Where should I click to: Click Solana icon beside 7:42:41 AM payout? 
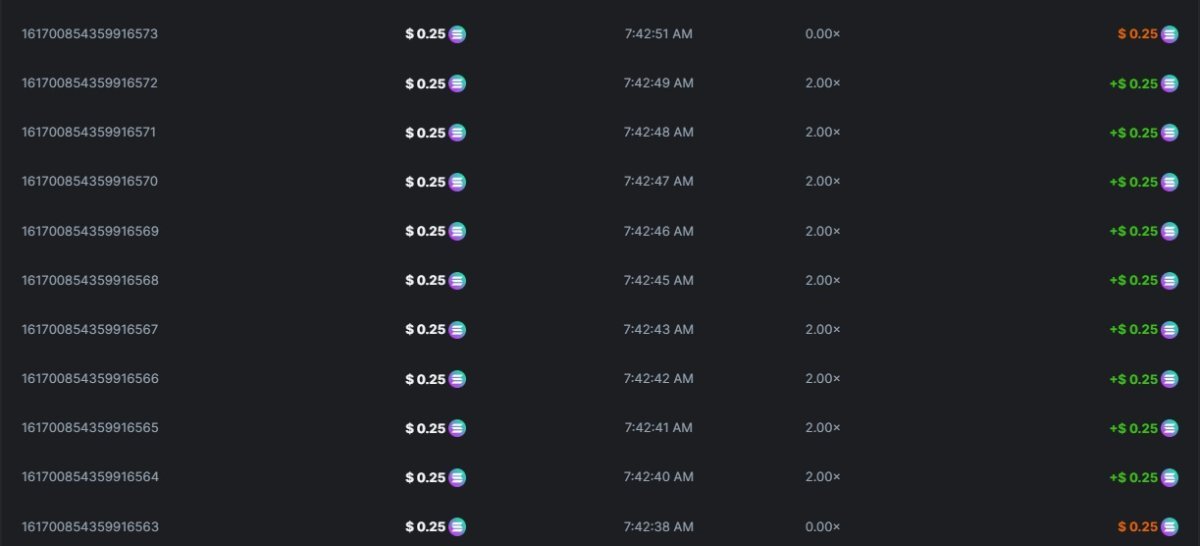(1169, 428)
